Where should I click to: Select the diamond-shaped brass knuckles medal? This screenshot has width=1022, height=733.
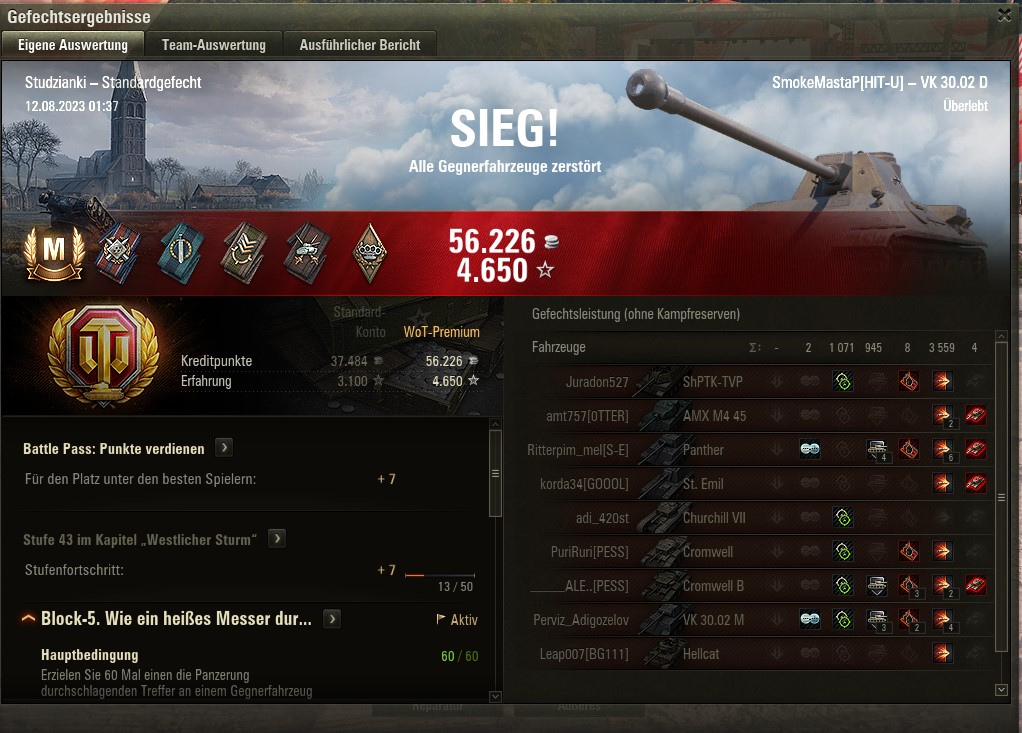pyautogui.click(x=370, y=253)
